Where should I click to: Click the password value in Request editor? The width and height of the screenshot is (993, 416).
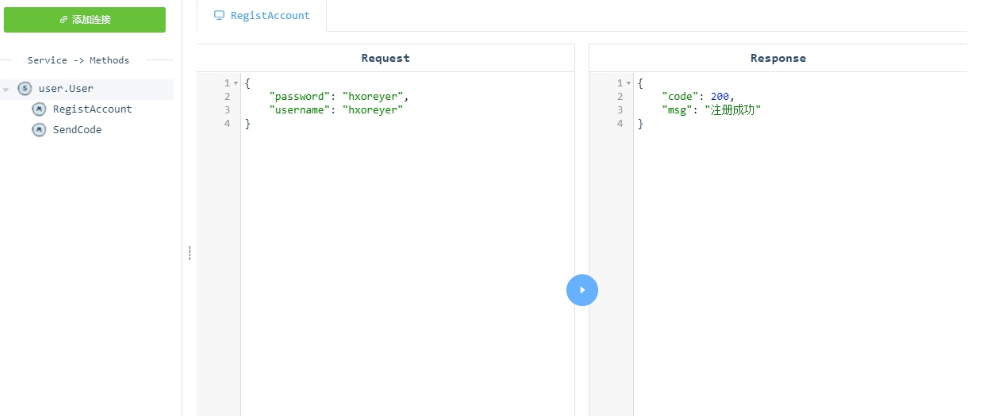(373, 97)
